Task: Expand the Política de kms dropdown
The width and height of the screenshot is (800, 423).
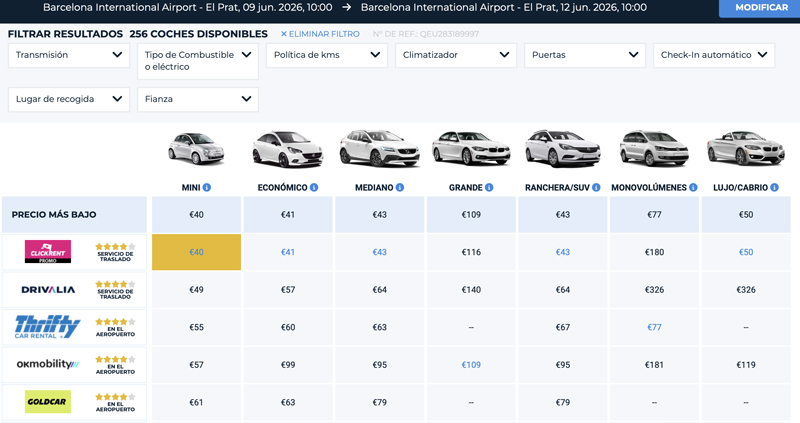Action: tap(327, 55)
